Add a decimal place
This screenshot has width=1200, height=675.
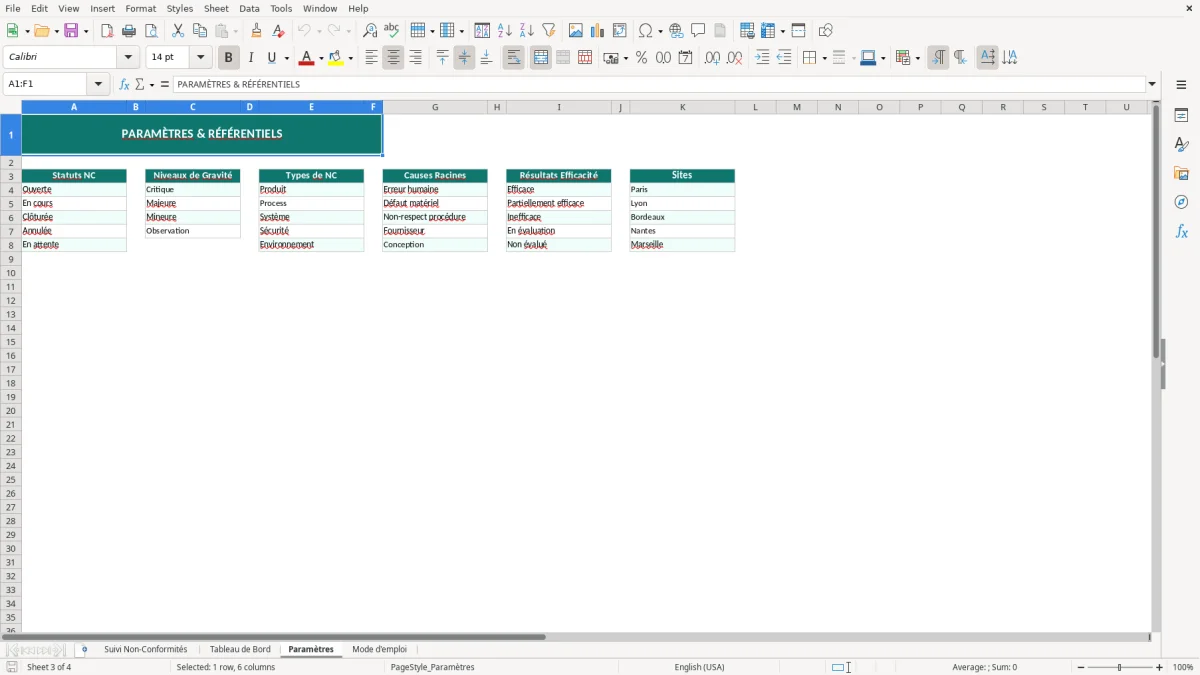712,58
